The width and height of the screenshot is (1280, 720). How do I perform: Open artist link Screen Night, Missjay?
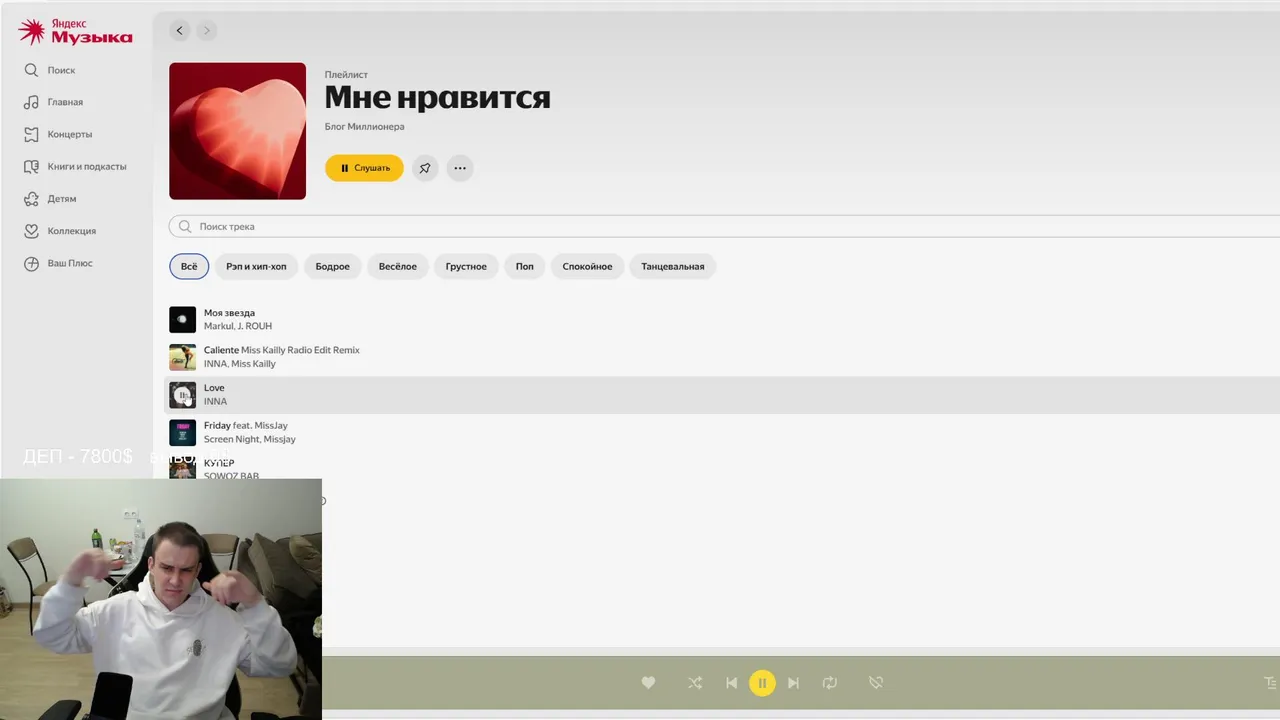point(250,439)
